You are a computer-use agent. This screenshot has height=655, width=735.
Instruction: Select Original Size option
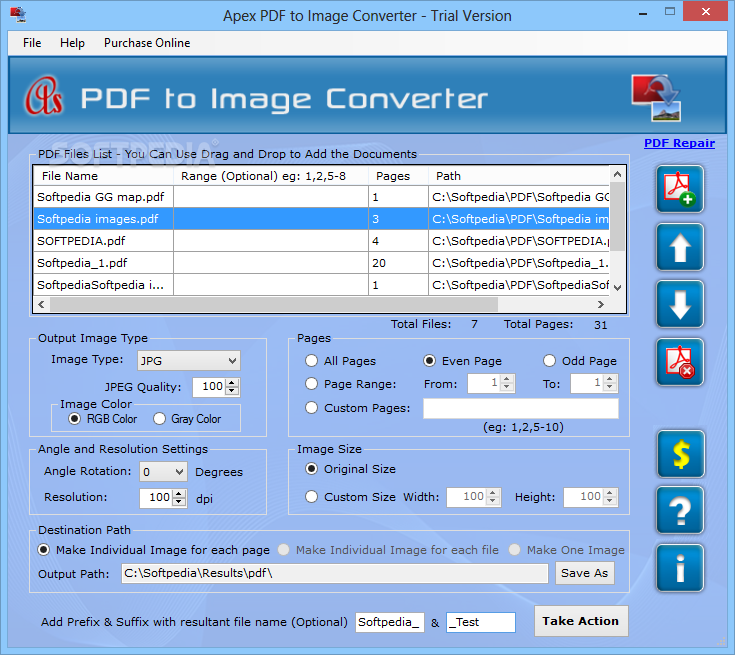pyautogui.click(x=311, y=469)
